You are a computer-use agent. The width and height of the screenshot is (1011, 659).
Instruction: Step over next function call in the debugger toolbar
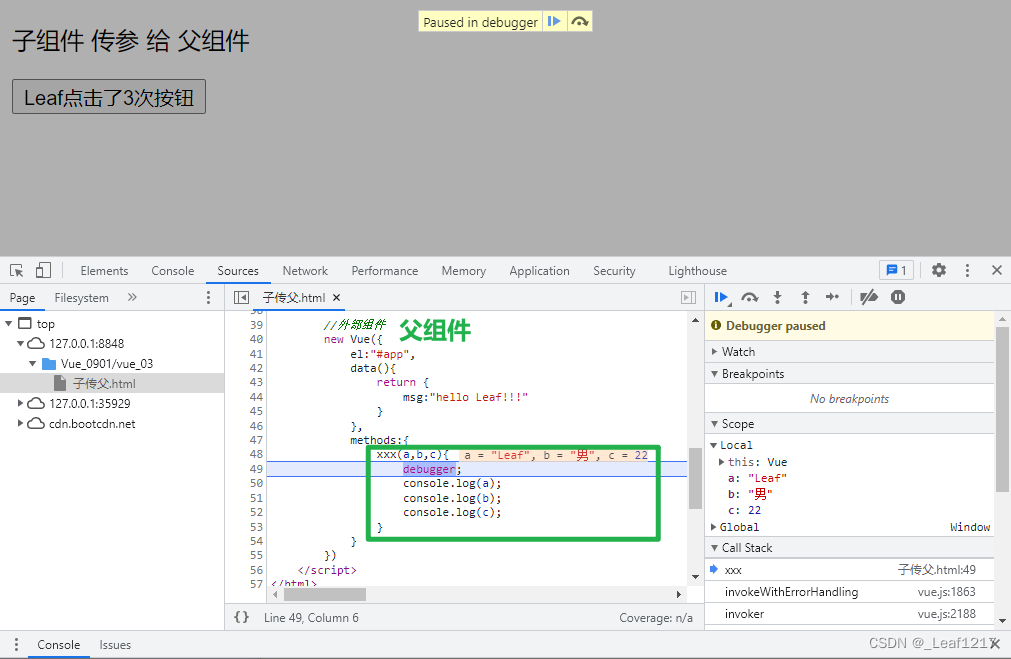coord(749,297)
